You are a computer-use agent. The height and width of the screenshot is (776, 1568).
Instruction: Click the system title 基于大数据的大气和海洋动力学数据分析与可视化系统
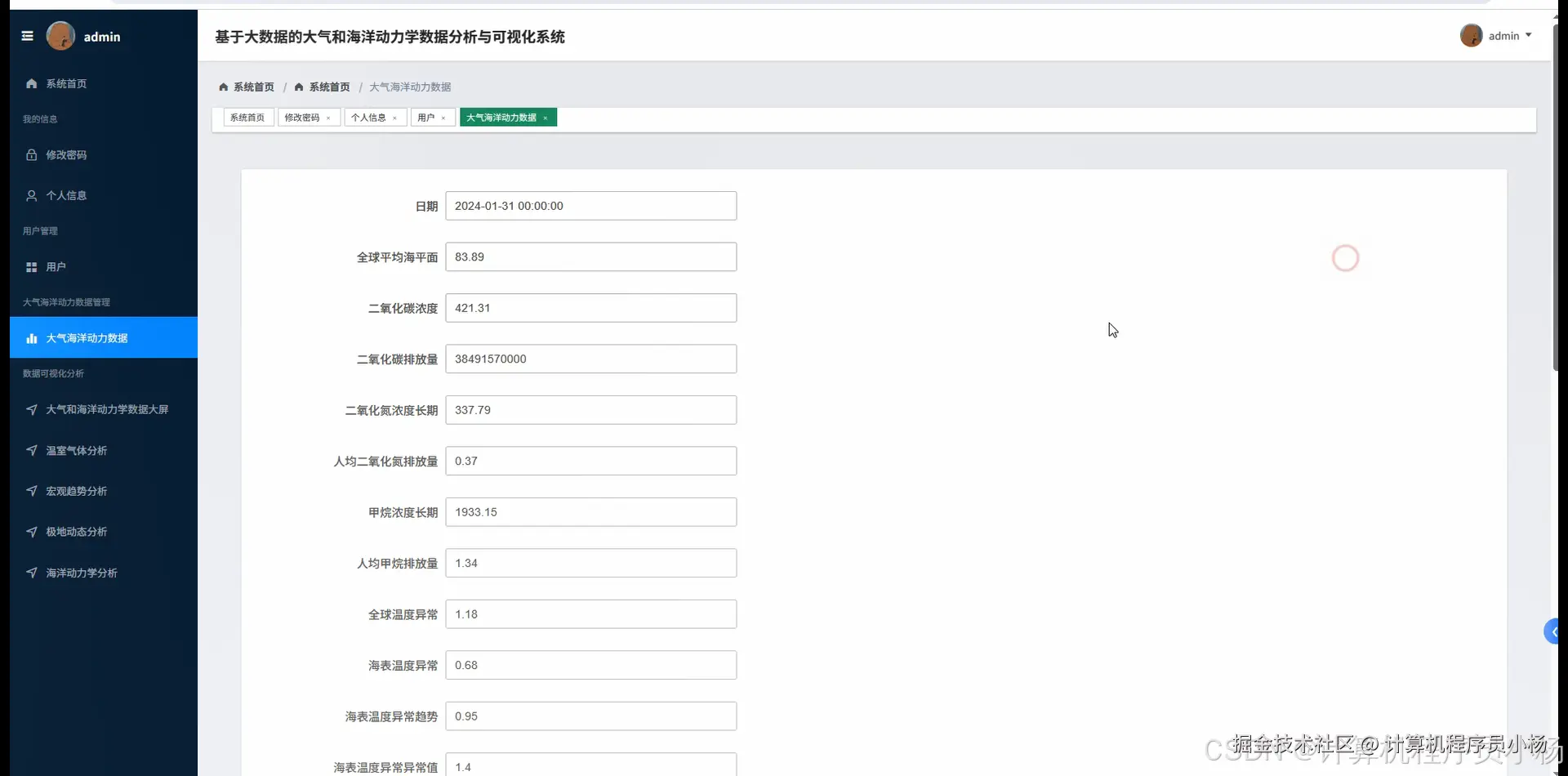[x=390, y=37]
